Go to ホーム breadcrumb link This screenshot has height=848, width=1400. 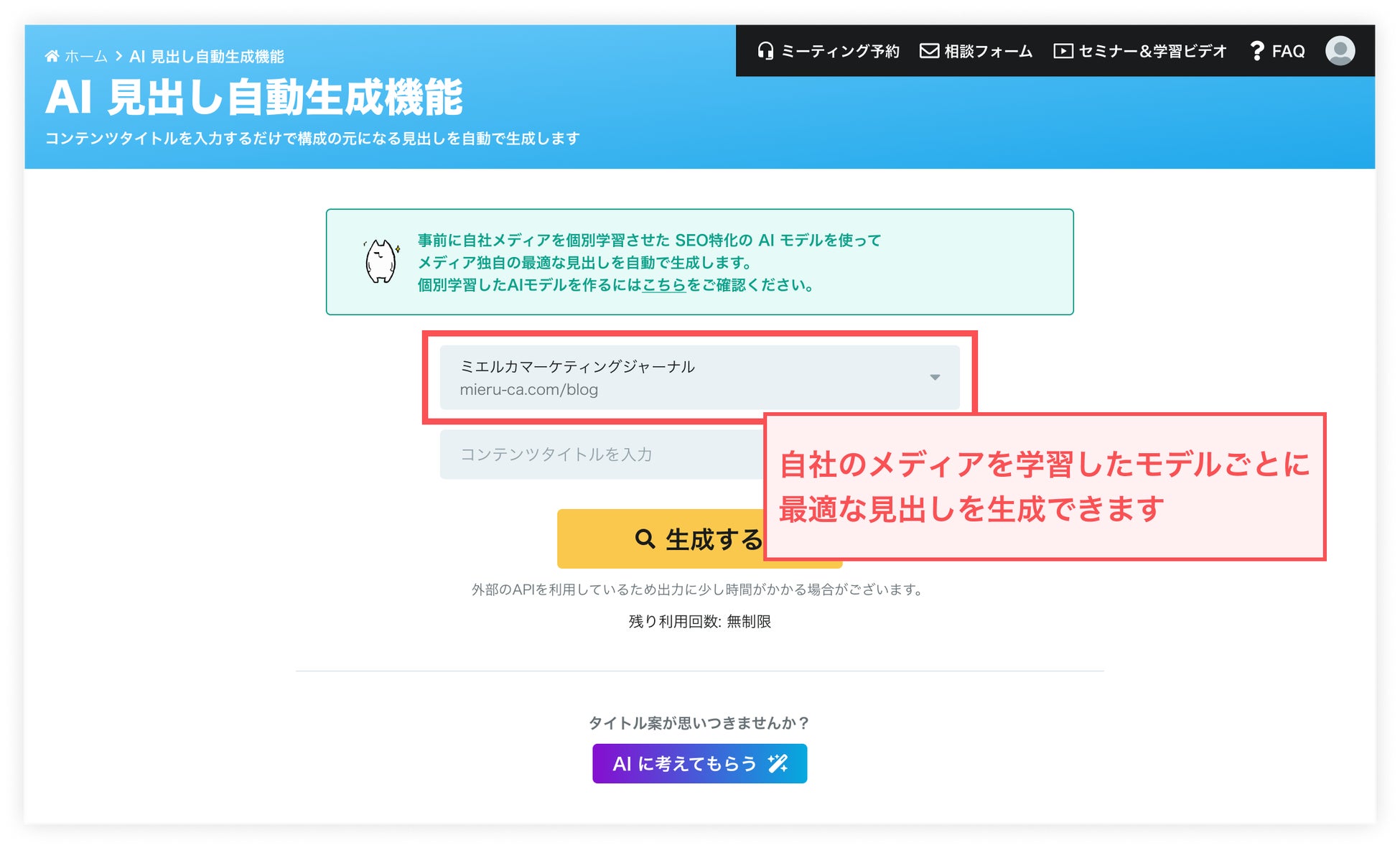pyautogui.click(x=86, y=56)
